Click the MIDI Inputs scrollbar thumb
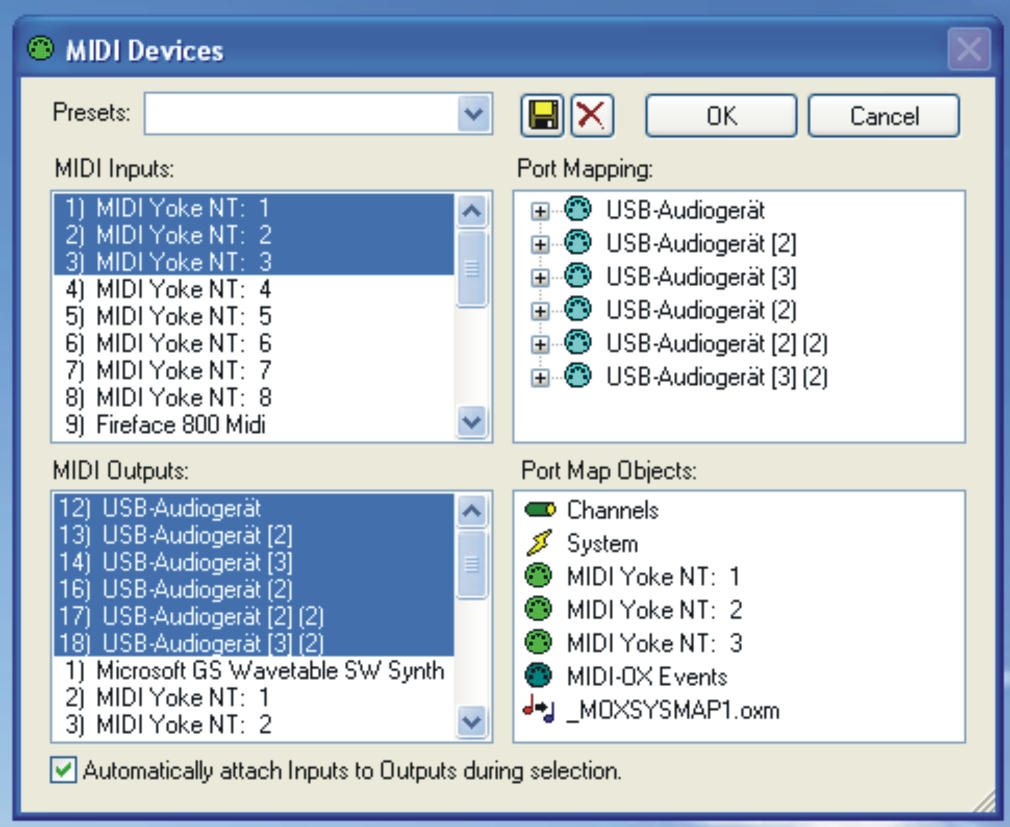Screen dimensions: 1010x827 coord(473,268)
